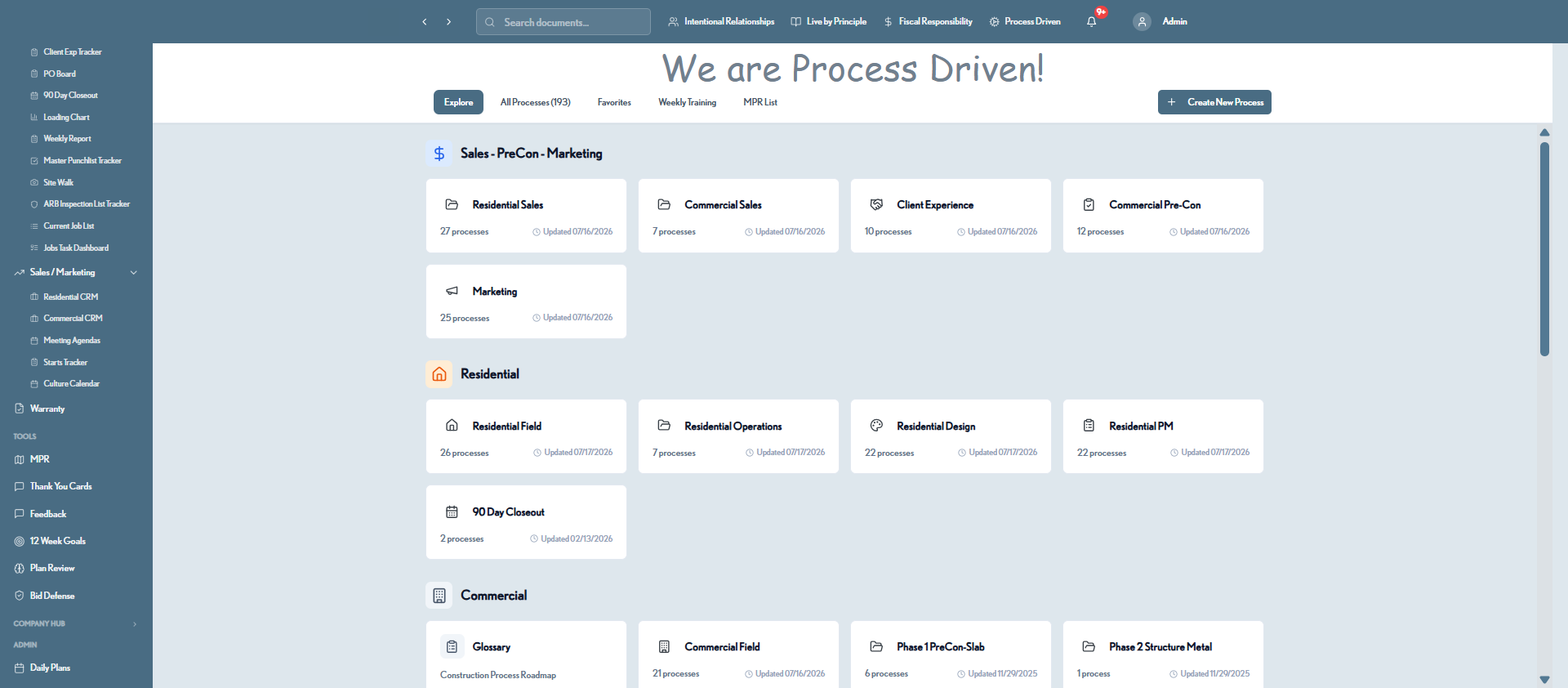
Task: Open Meeting Agendas in sidebar
Action: (72, 340)
